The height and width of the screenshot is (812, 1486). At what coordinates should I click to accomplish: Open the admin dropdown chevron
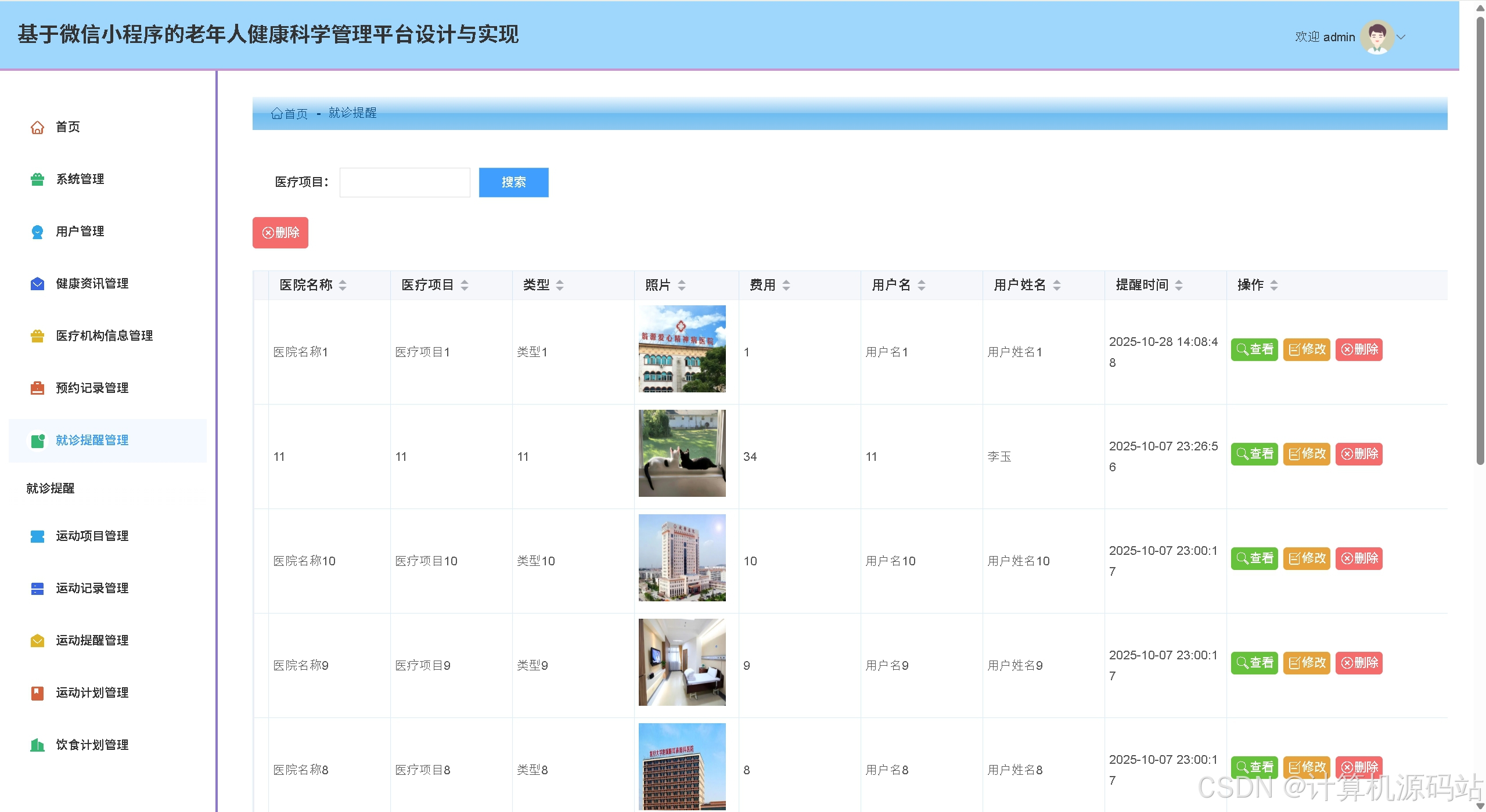[x=1401, y=37]
